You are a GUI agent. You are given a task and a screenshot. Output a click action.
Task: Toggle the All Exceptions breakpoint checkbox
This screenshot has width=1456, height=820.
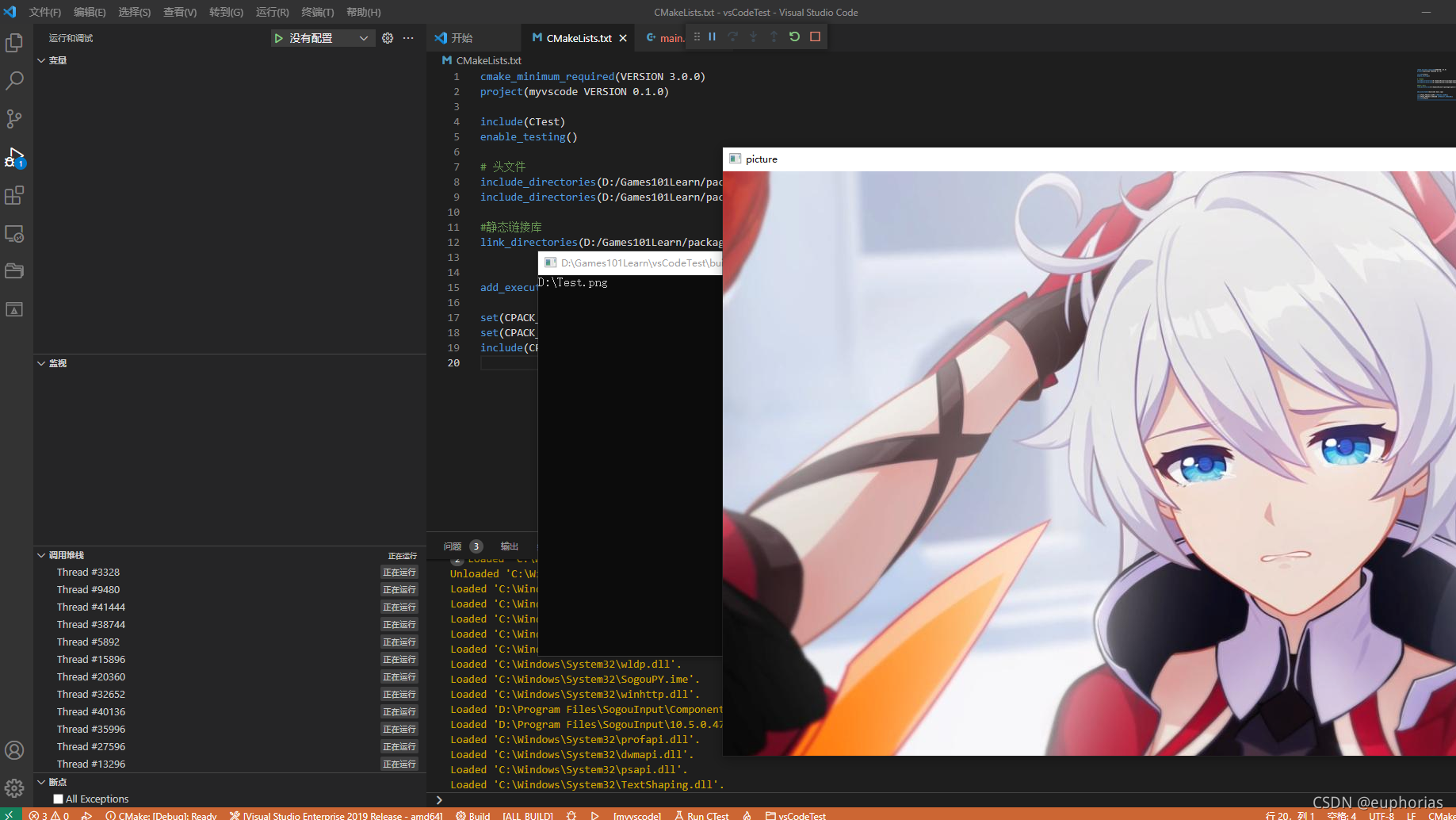[x=58, y=799]
